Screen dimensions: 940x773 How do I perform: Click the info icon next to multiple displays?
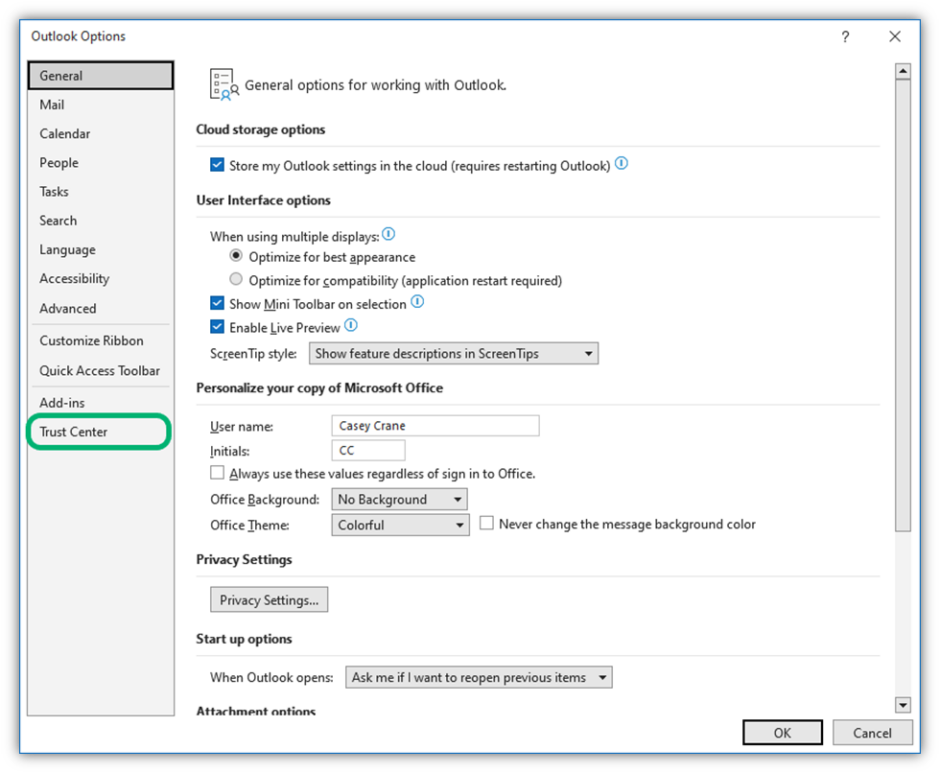click(x=388, y=234)
